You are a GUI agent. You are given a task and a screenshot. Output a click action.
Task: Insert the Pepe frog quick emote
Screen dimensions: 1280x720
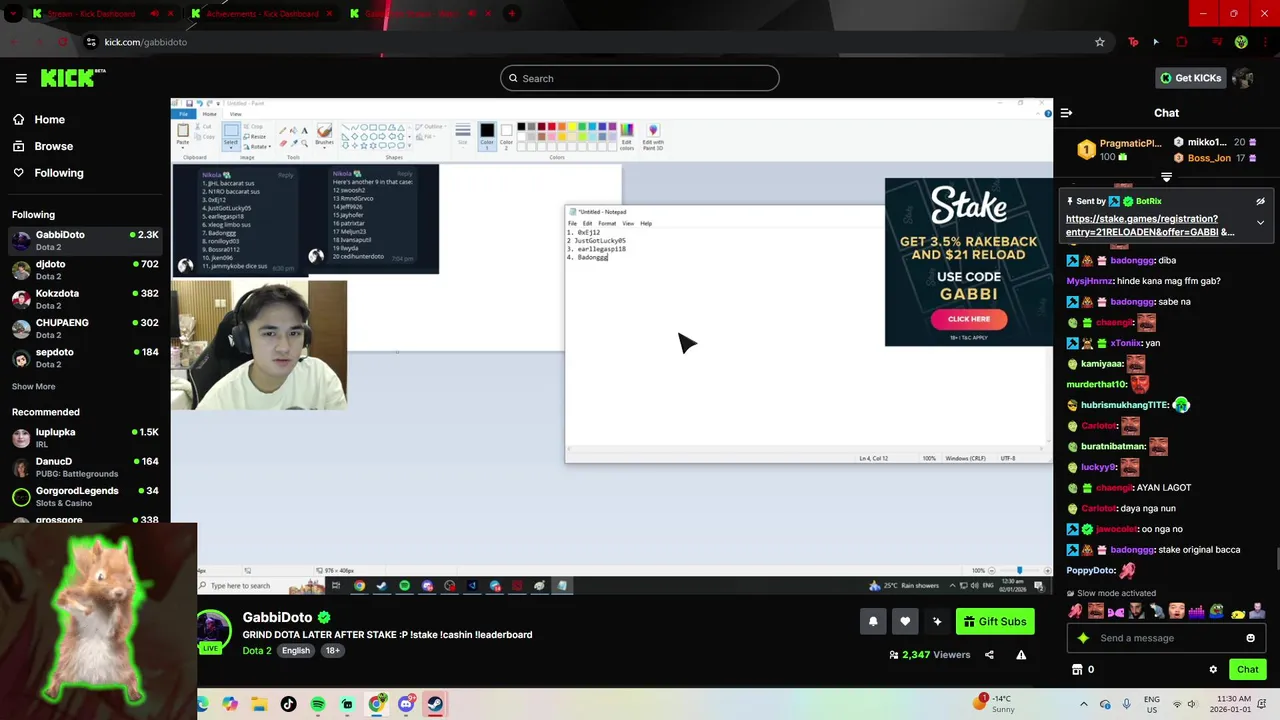coord(1217,610)
